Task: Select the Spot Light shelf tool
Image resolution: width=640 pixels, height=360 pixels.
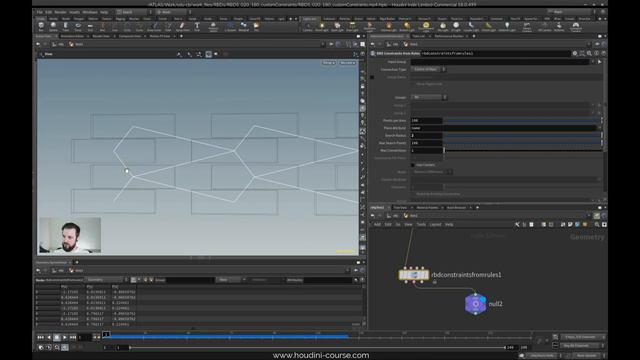Action: 337,27
